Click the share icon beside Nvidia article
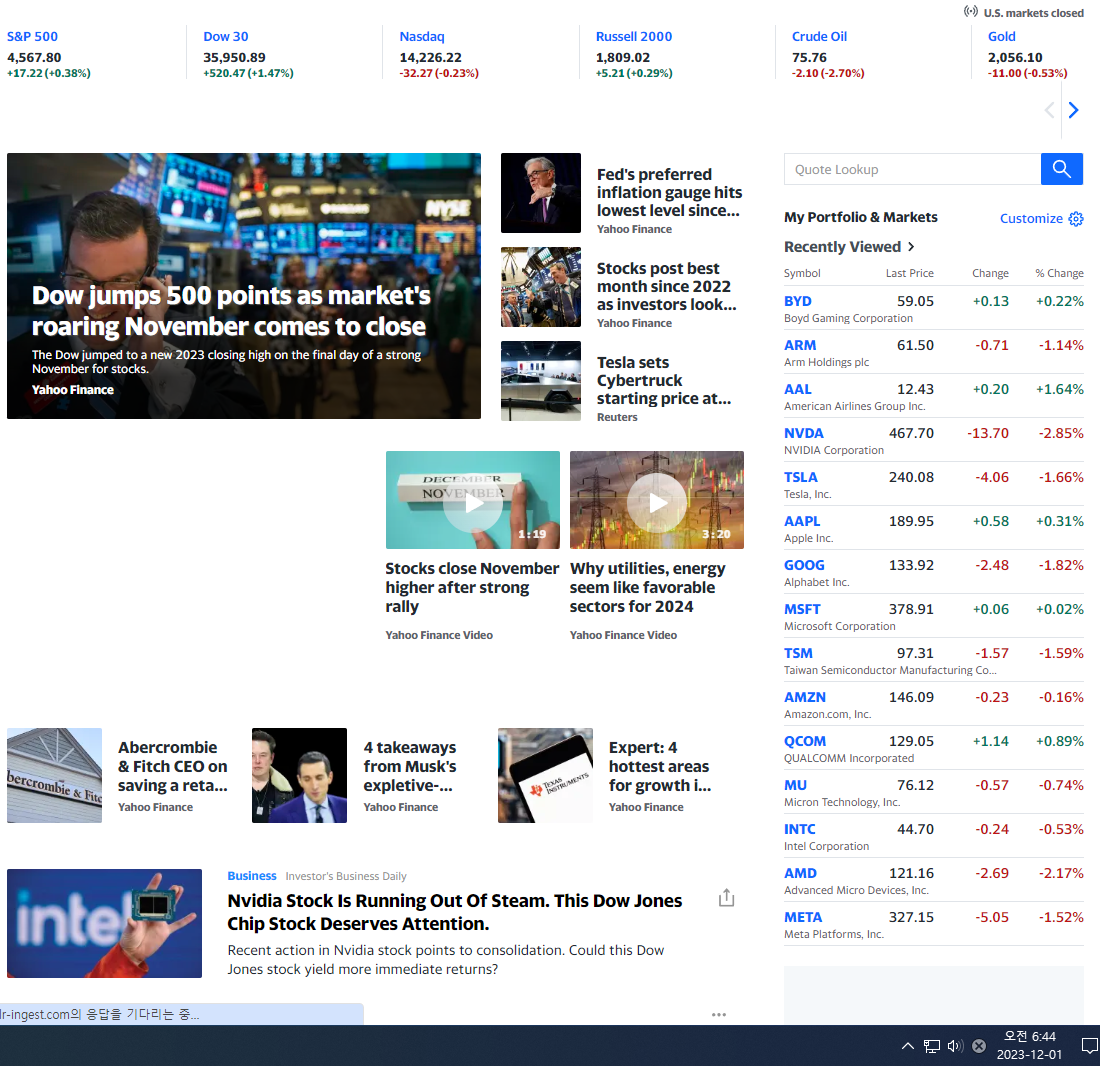Viewport: 1100px width, 1066px height. (726, 898)
